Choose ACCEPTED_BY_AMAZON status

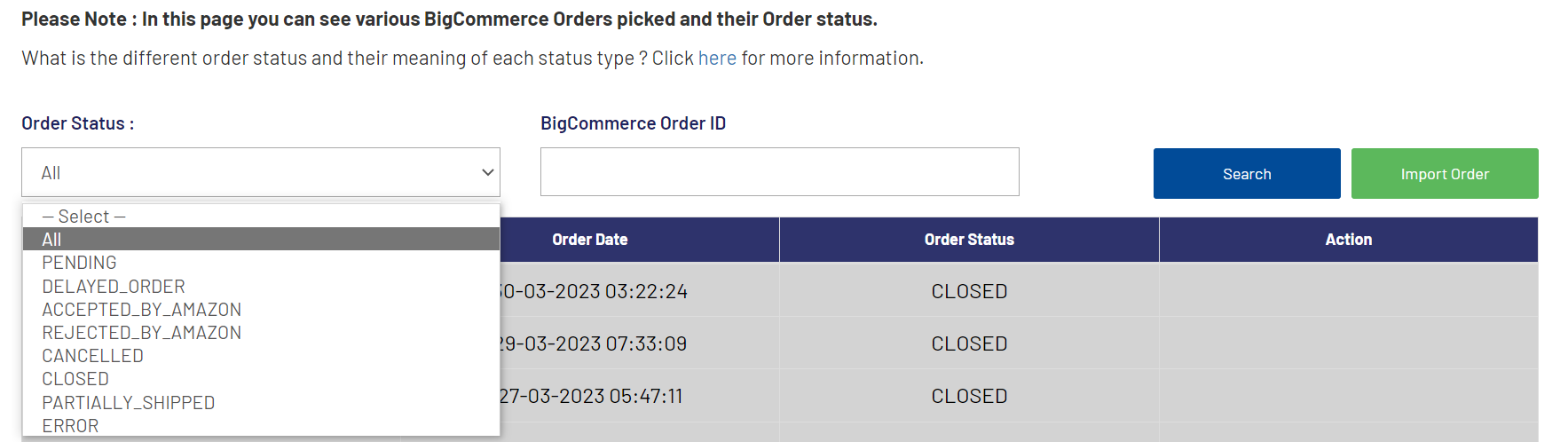(142, 310)
